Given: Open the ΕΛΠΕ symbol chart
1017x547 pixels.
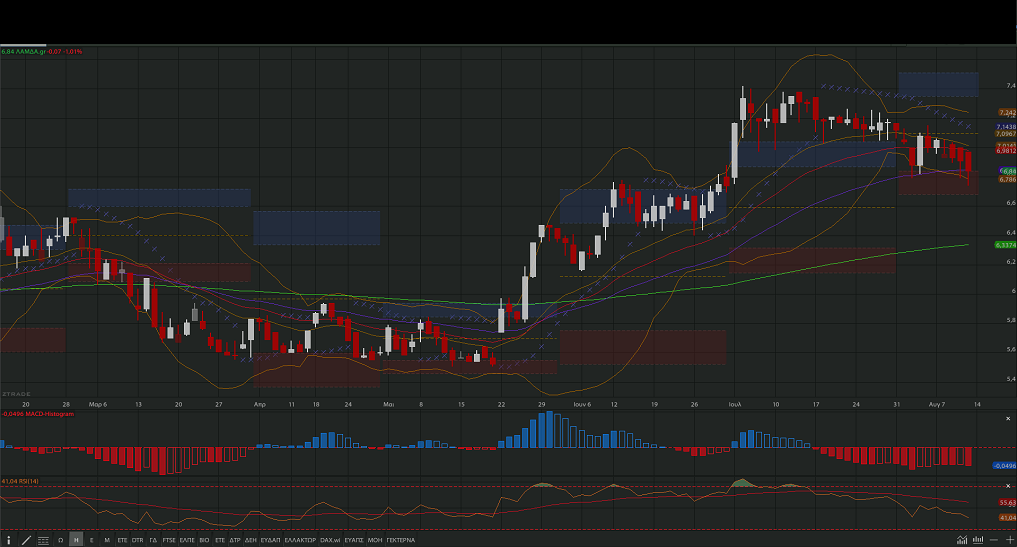Looking at the screenshot, I should (x=187, y=540).
